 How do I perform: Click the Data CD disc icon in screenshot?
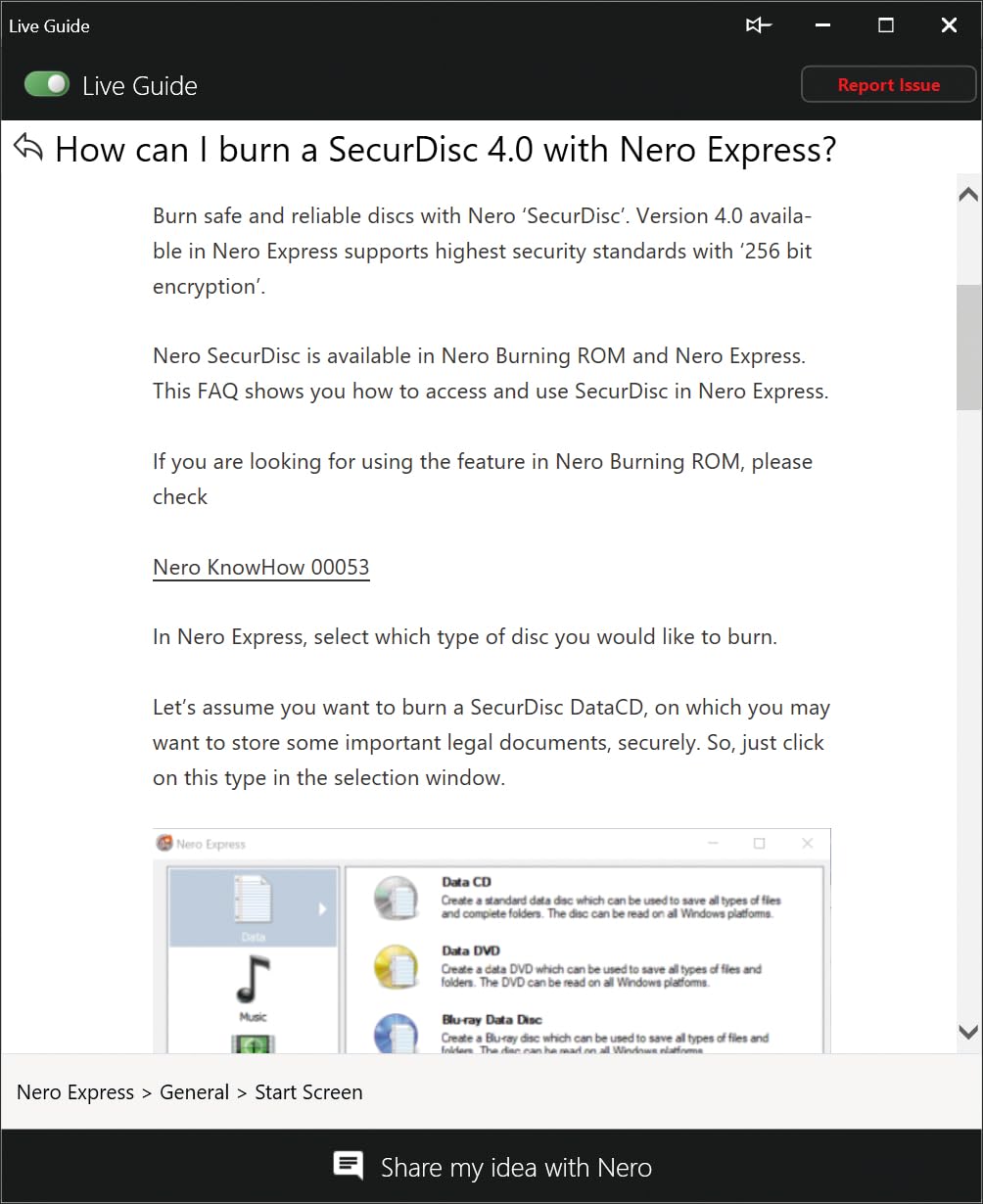point(397,900)
